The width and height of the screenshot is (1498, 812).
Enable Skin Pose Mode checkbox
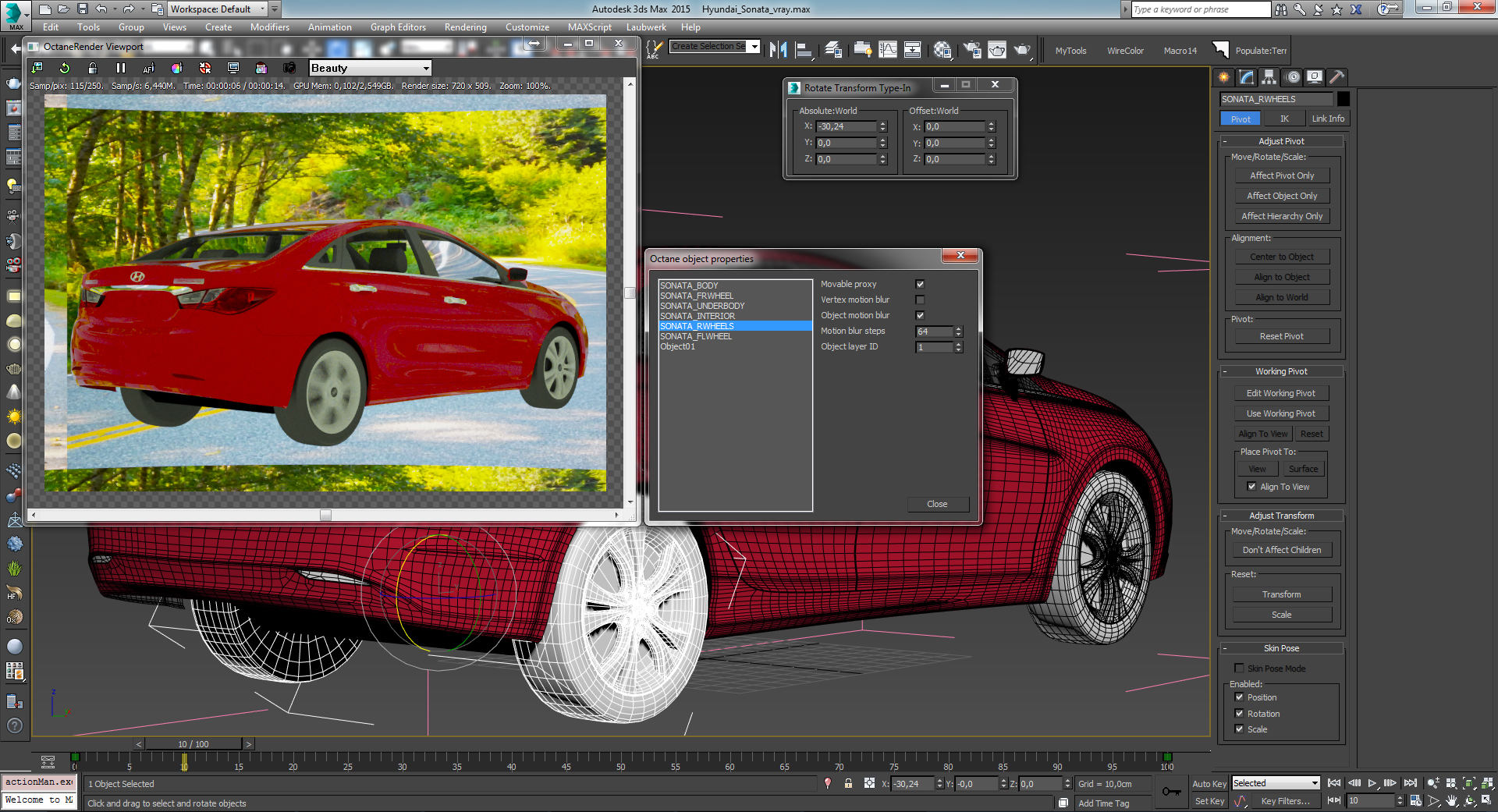(1239, 668)
